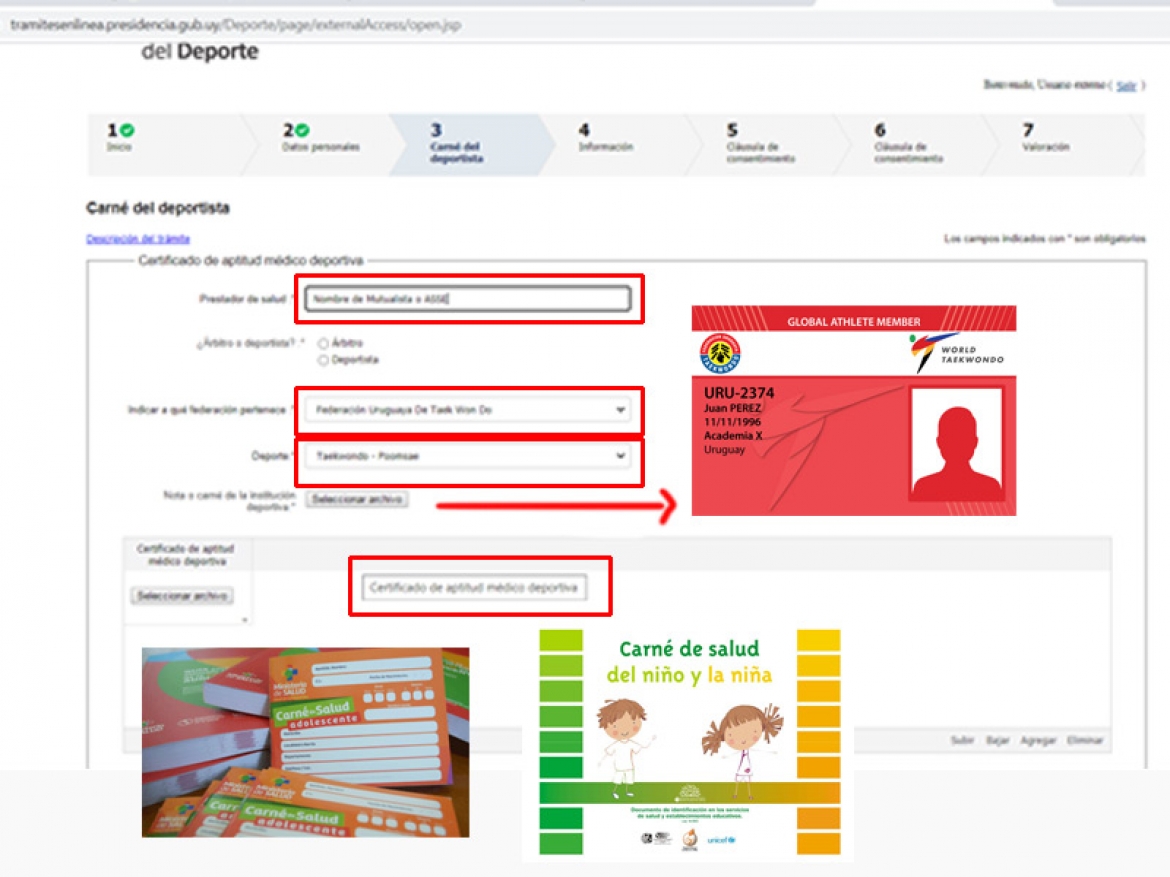Click the green checkmark on step 1 Inicio
The height and width of the screenshot is (877, 1170).
(128, 130)
